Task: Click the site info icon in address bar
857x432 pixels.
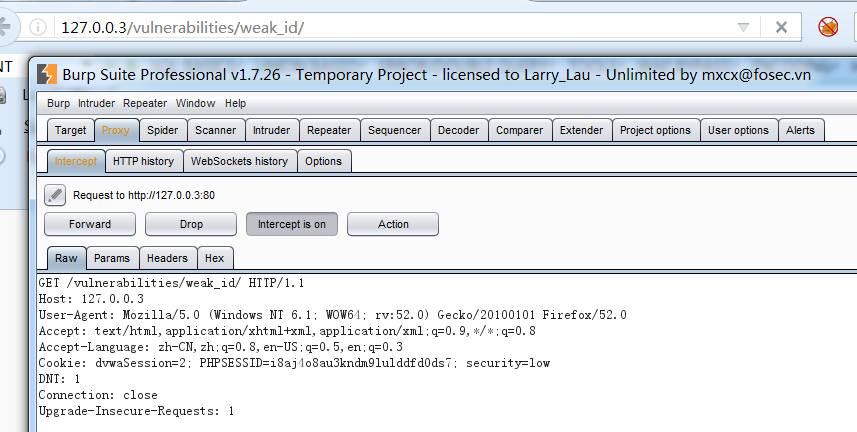Action: (x=38, y=27)
